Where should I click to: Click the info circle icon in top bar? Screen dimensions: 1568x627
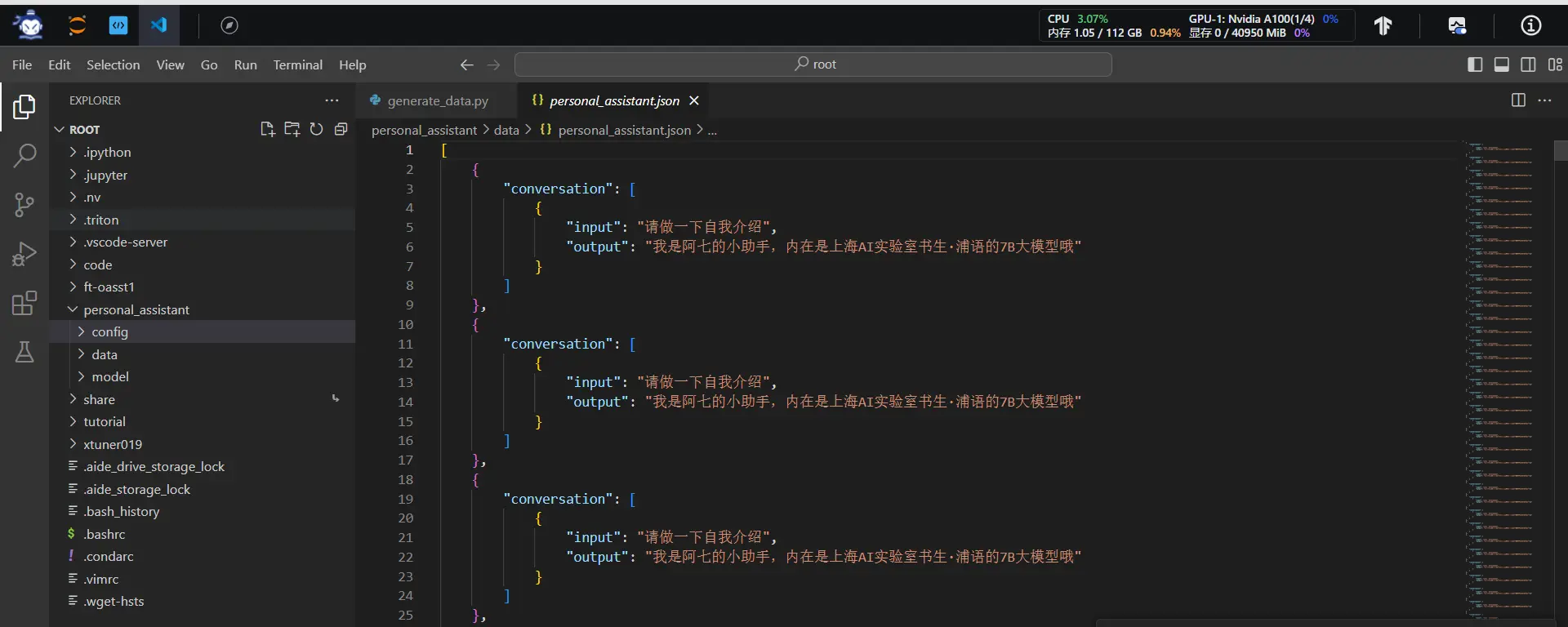pyautogui.click(x=1531, y=26)
